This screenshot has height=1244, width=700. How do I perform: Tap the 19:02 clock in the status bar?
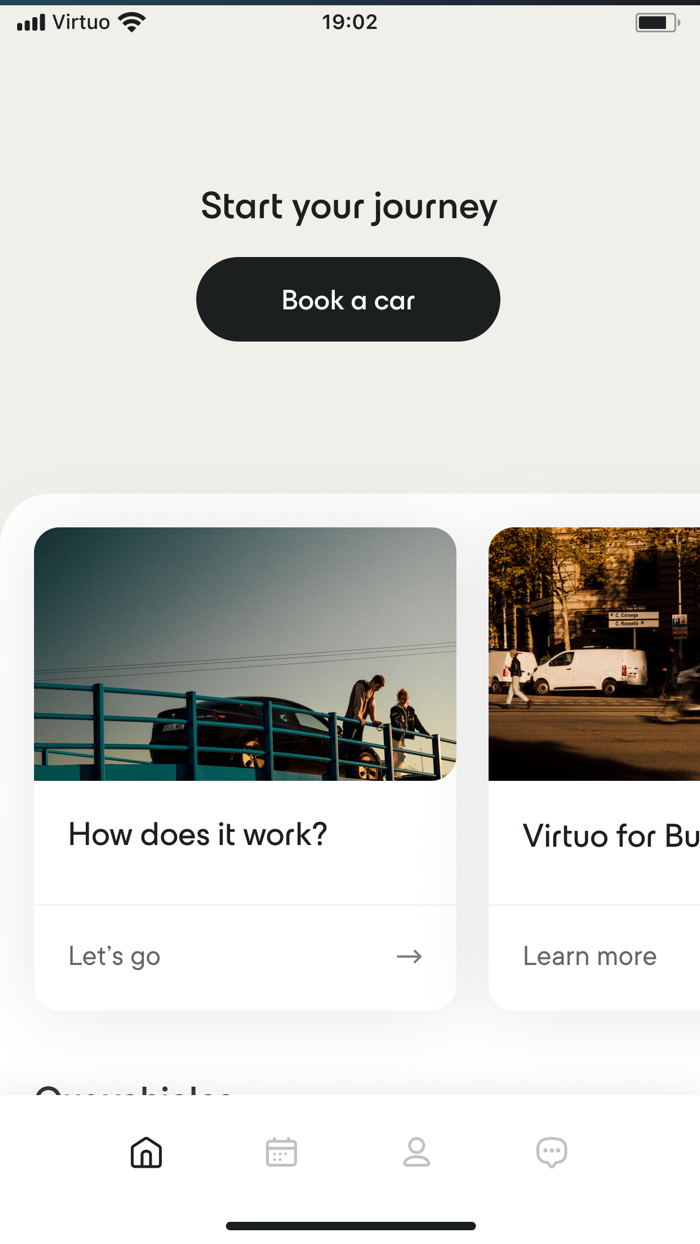click(352, 21)
